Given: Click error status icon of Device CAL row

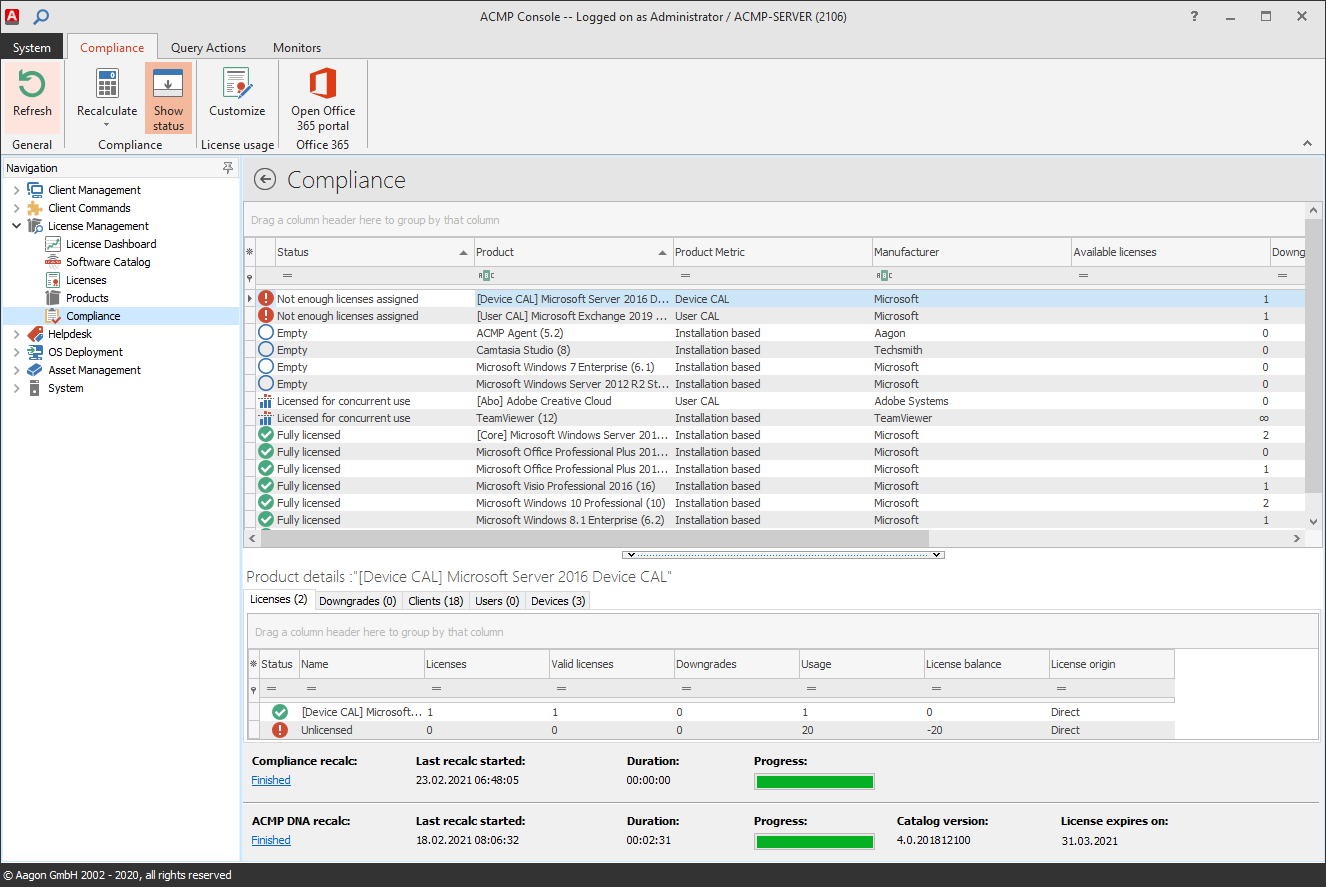Looking at the screenshot, I should click(x=266, y=298).
